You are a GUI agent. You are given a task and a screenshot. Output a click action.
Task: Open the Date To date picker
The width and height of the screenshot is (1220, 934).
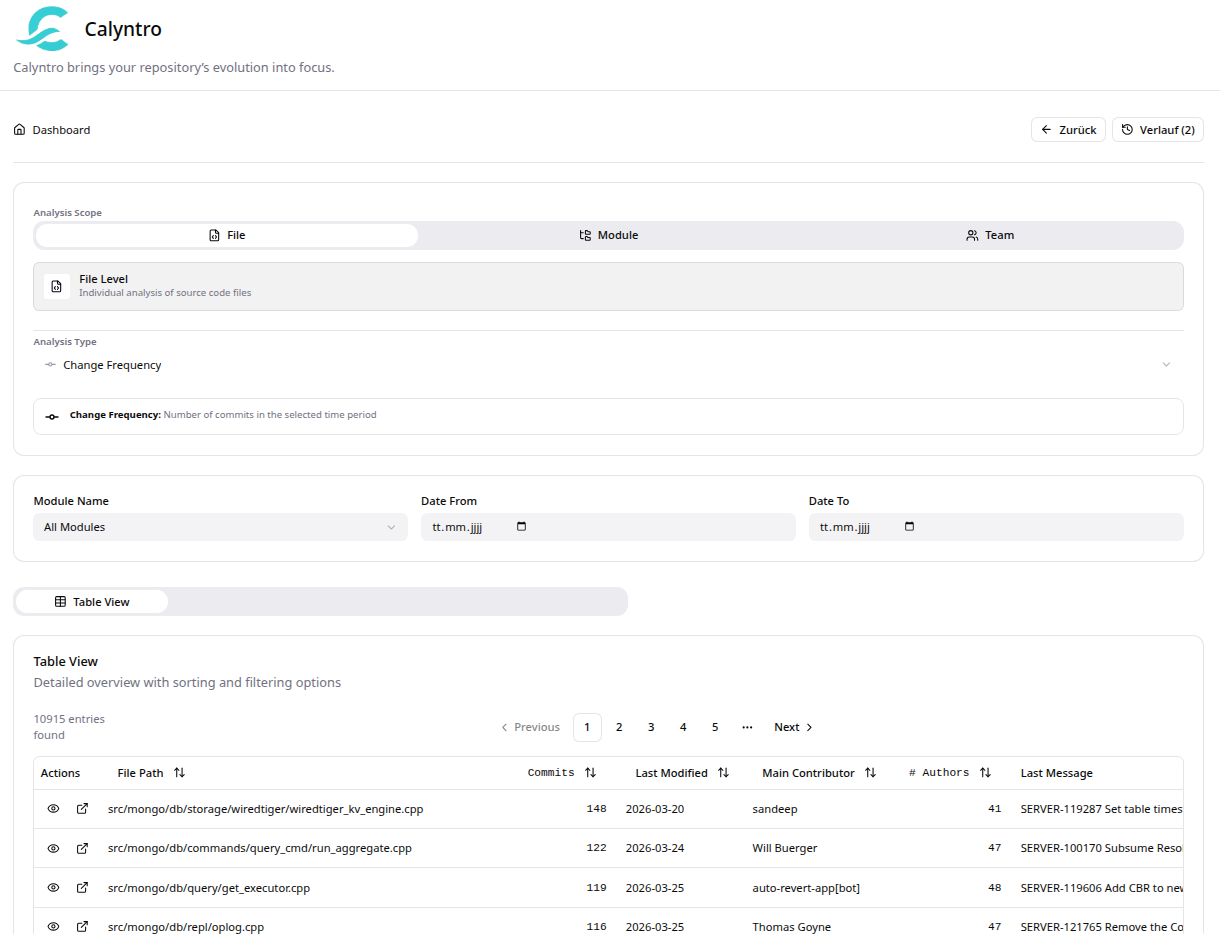point(908,526)
